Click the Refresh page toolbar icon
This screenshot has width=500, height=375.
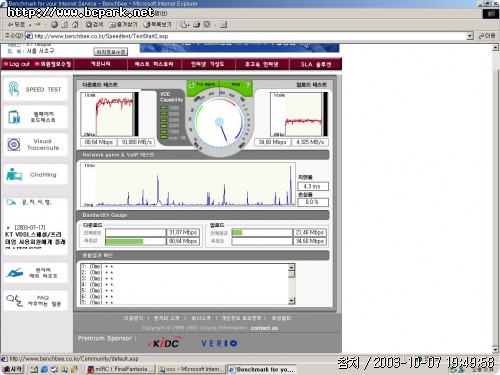pos(65,24)
